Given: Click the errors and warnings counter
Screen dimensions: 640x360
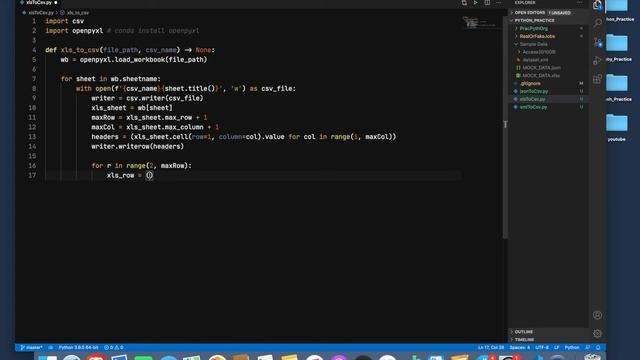Looking at the screenshot, I should tap(113, 347).
